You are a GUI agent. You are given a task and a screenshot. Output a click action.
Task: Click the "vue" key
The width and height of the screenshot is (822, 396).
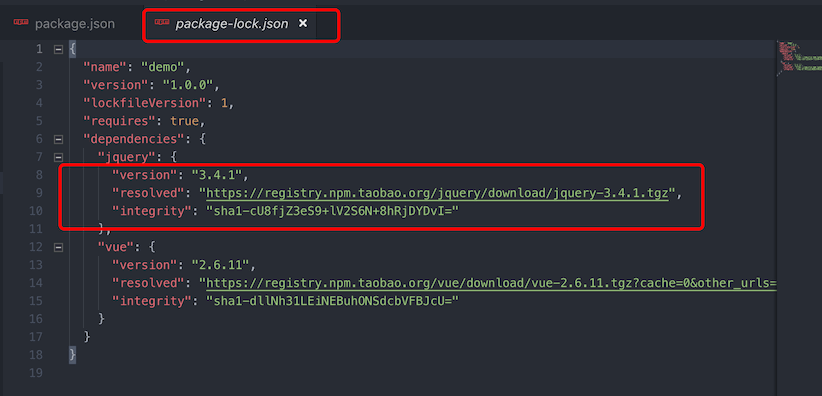pyautogui.click(x=116, y=247)
